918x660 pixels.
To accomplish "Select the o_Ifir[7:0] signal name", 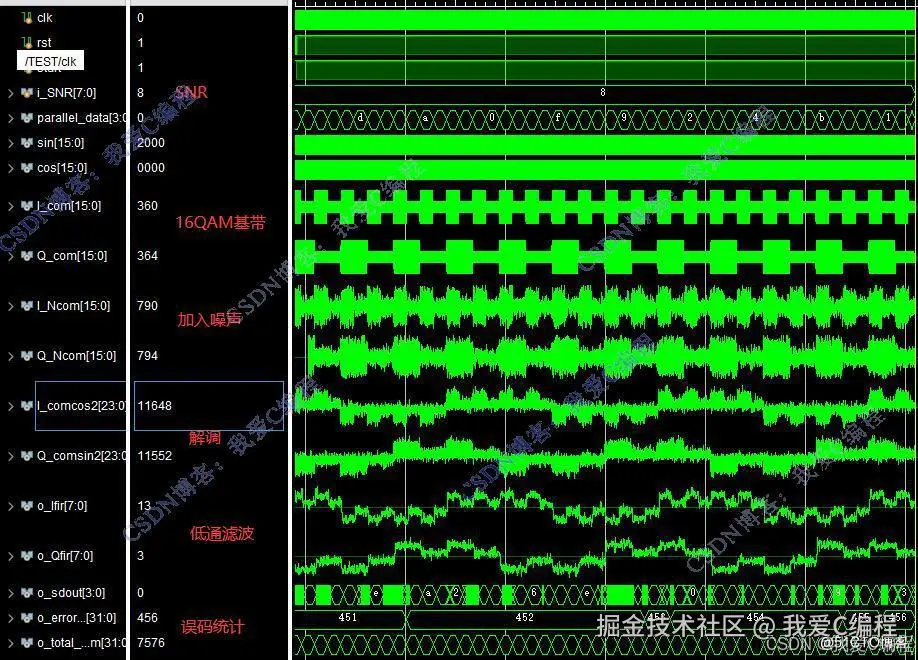I will pyautogui.click(x=62, y=506).
